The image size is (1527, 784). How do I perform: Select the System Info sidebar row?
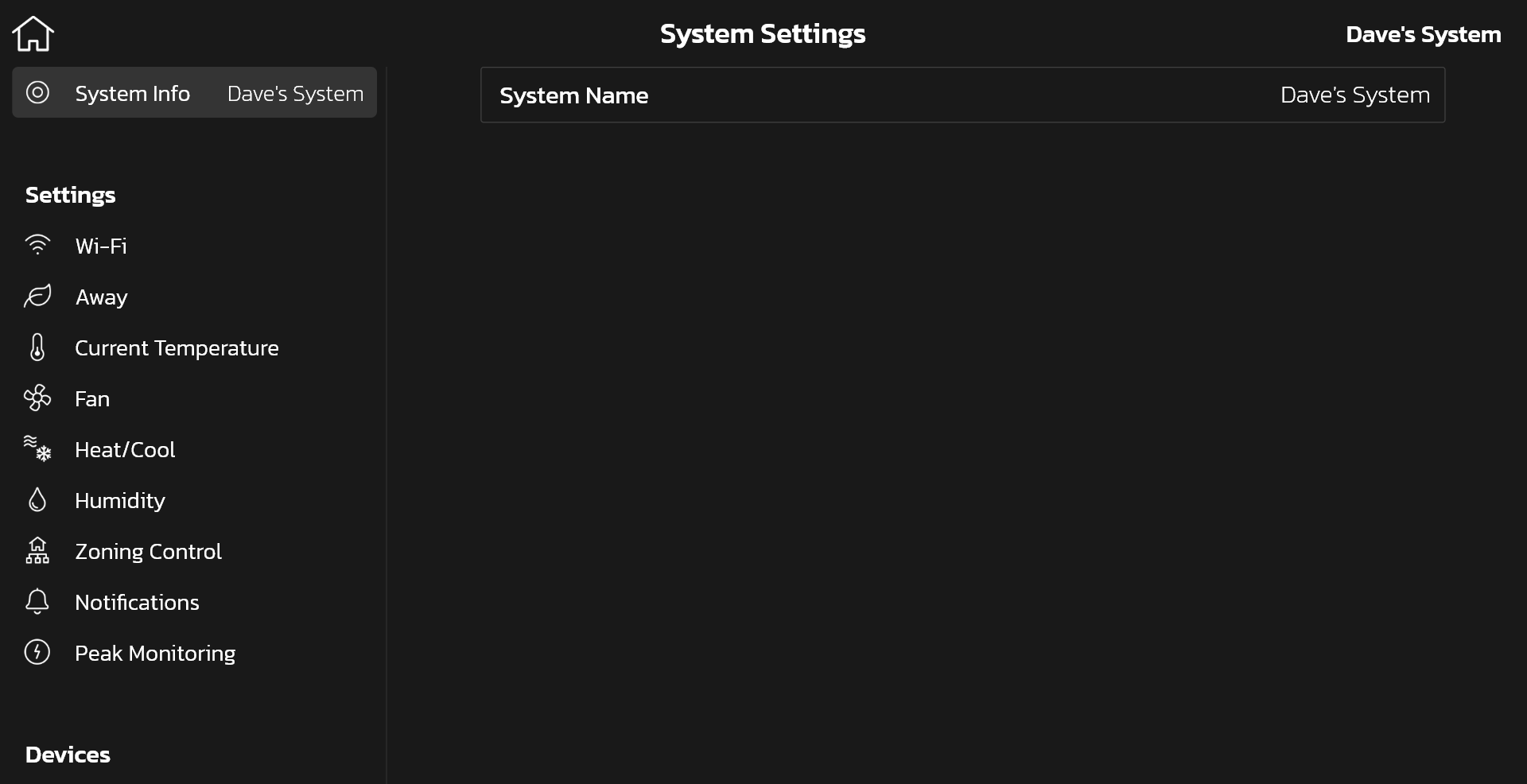194,92
